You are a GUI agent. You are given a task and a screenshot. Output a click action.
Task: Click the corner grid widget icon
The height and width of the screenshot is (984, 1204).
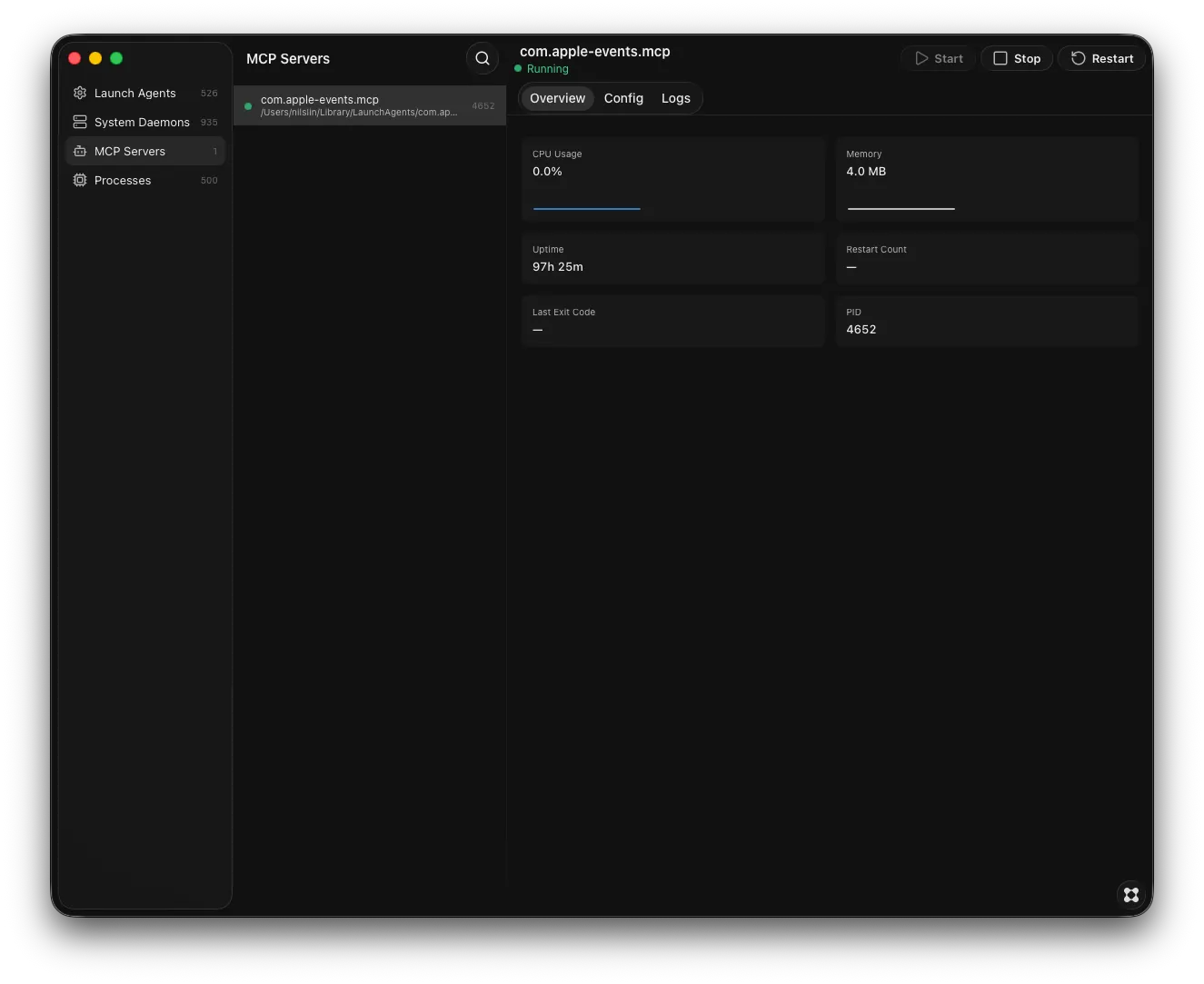click(x=1130, y=895)
